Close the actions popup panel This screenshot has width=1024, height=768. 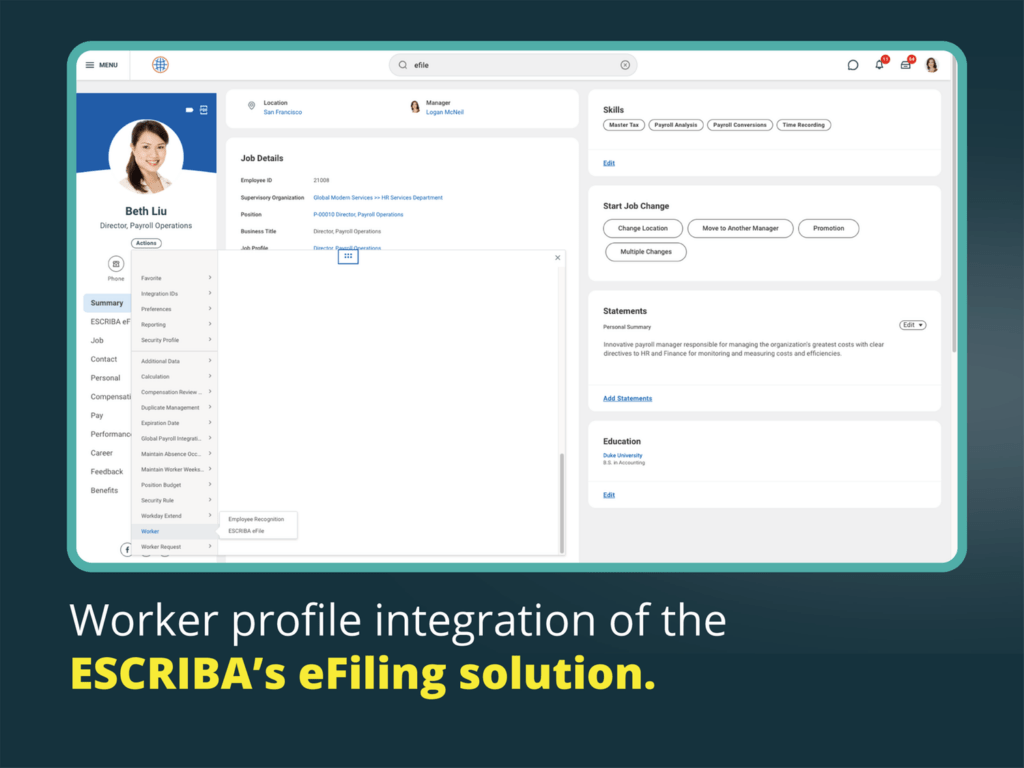point(558,258)
